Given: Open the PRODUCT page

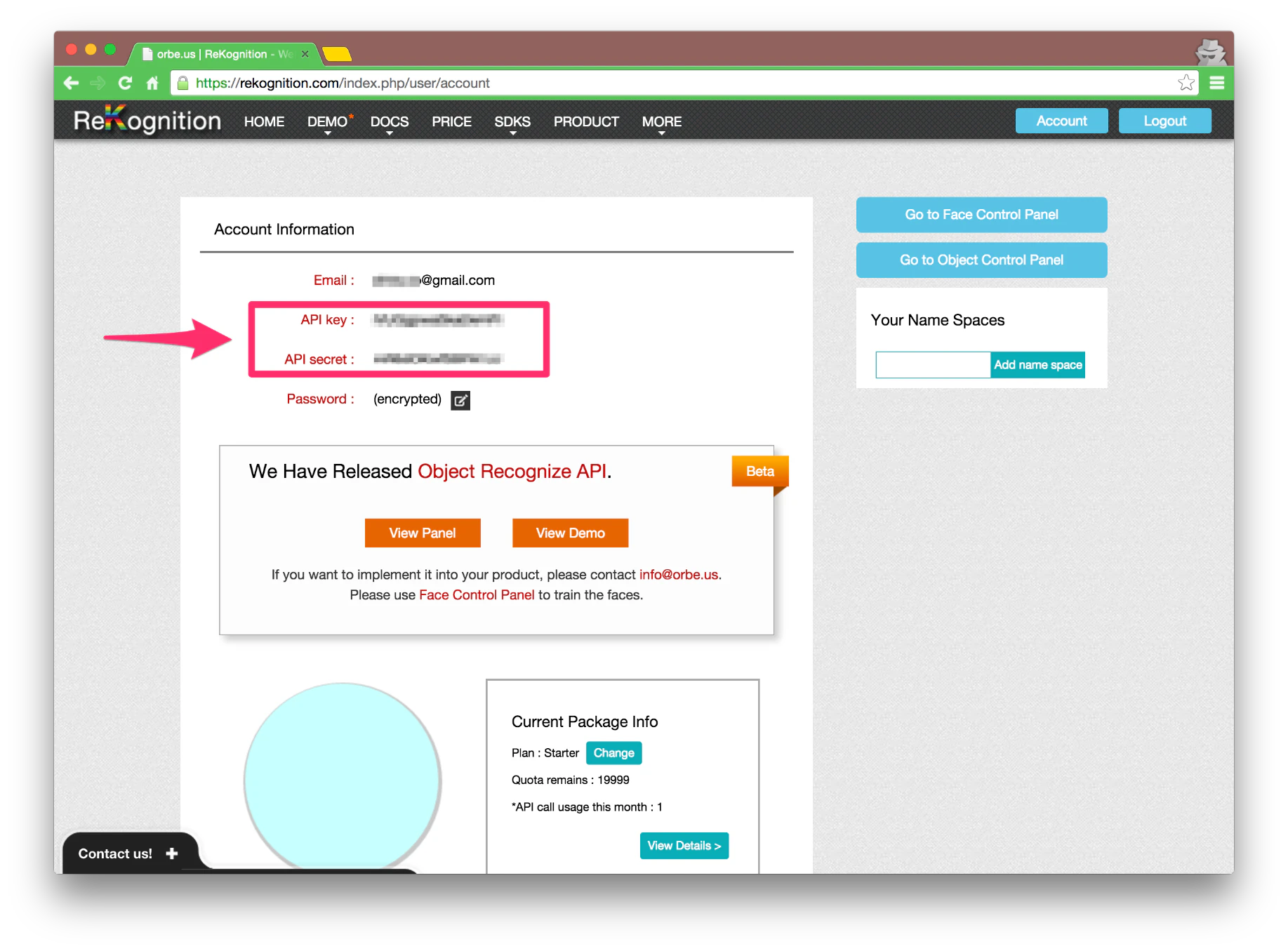Looking at the screenshot, I should pos(586,121).
